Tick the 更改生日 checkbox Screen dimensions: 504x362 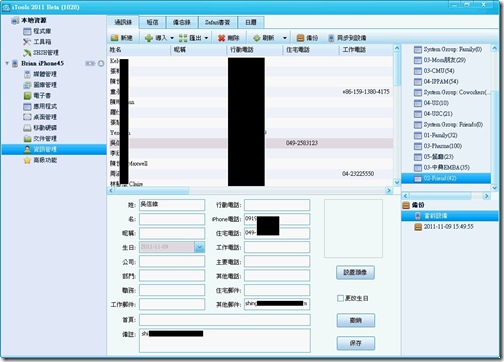[340, 298]
